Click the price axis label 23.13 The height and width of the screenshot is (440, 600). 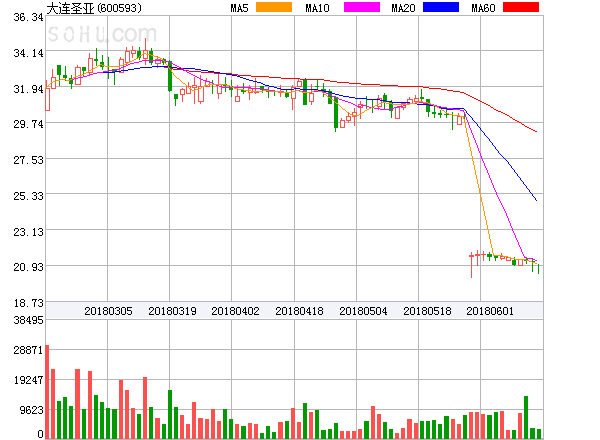pyautogui.click(x=28, y=232)
